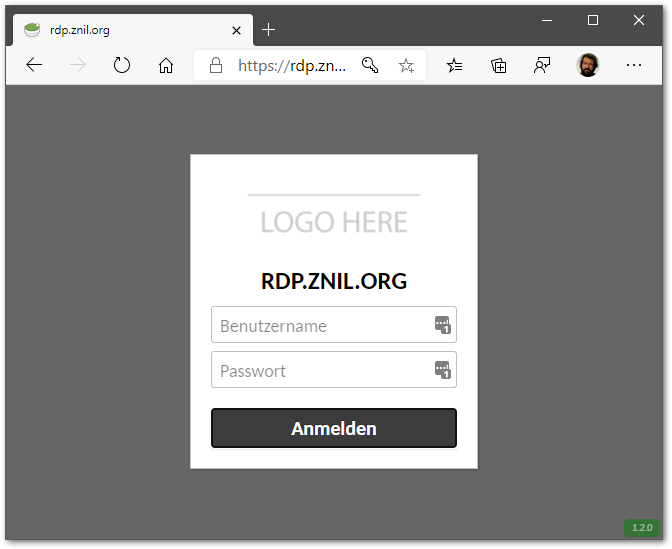The image size is (672, 549).
Task: Click password manager icon in Benutzername field
Action: 443,325
